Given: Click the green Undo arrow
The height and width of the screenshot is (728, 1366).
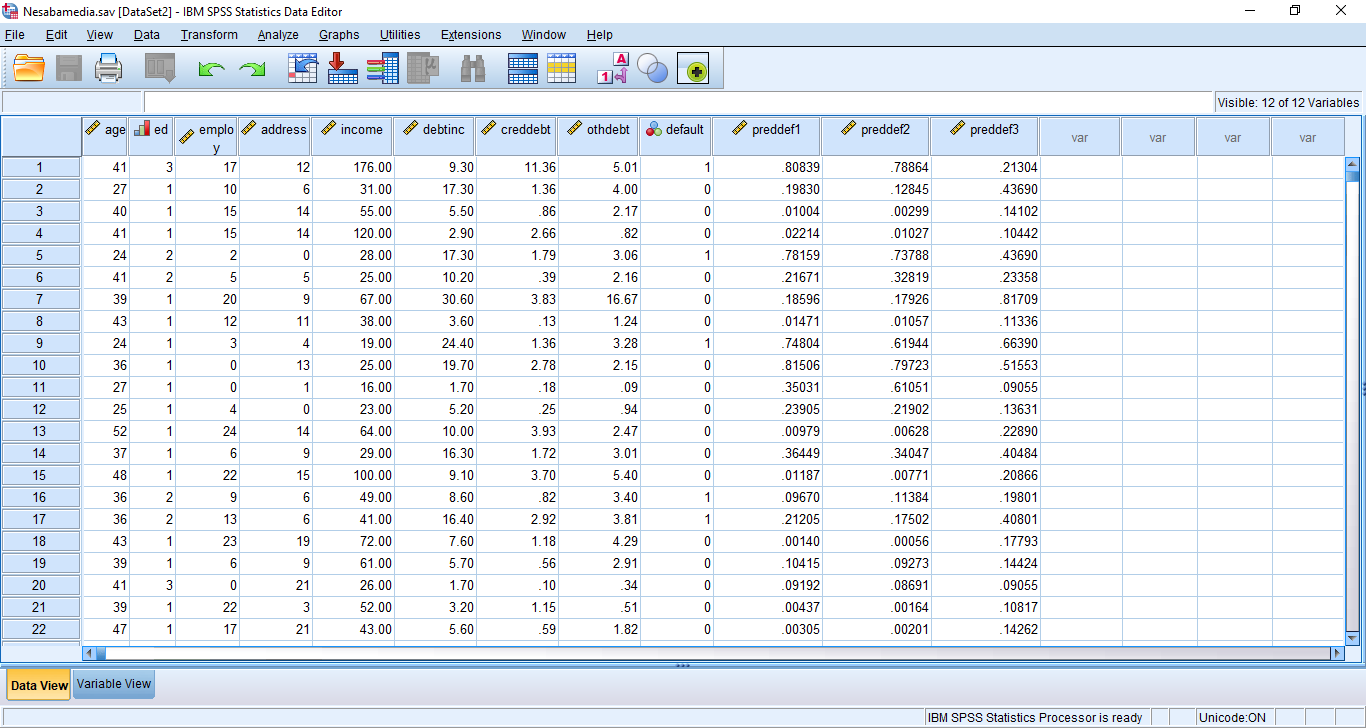Looking at the screenshot, I should pyautogui.click(x=211, y=69).
